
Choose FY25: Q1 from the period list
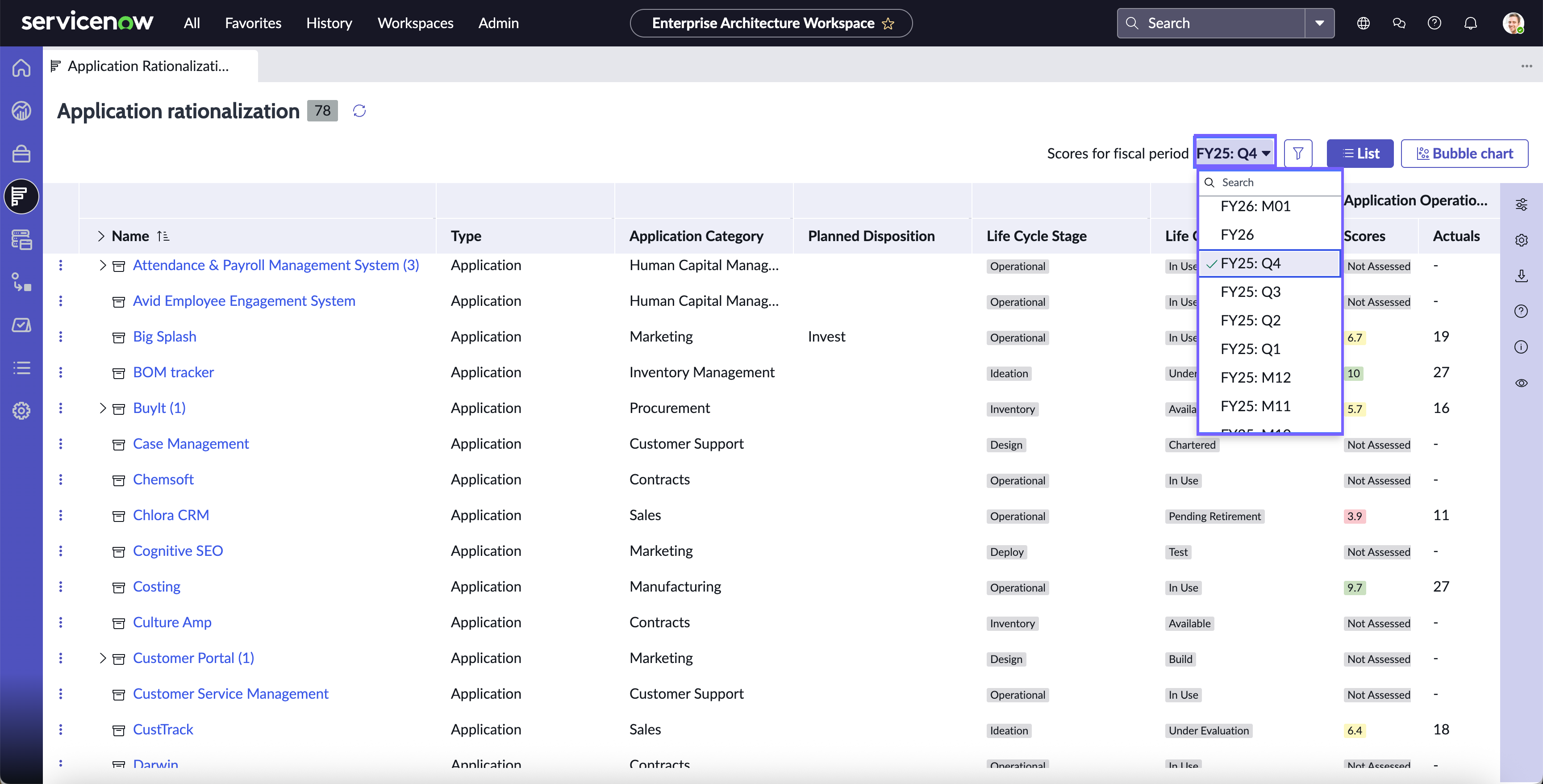pyautogui.click(x=1269, y=349)
